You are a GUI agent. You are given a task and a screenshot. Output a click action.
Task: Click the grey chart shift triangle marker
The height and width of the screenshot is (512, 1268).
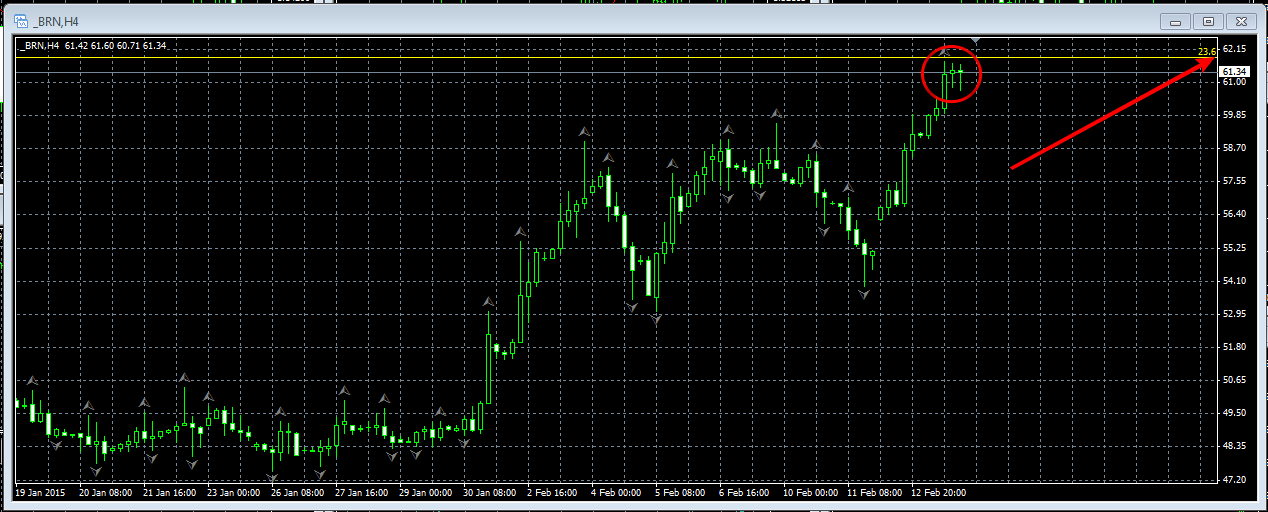coord(975,41)
